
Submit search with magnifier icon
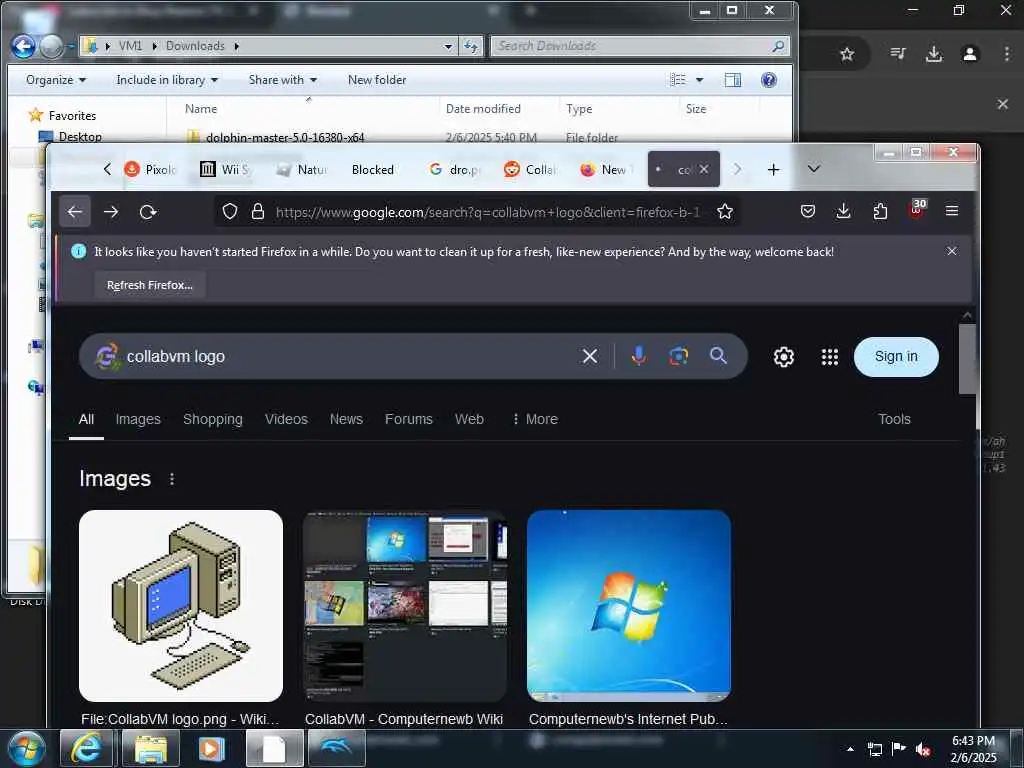718,356
